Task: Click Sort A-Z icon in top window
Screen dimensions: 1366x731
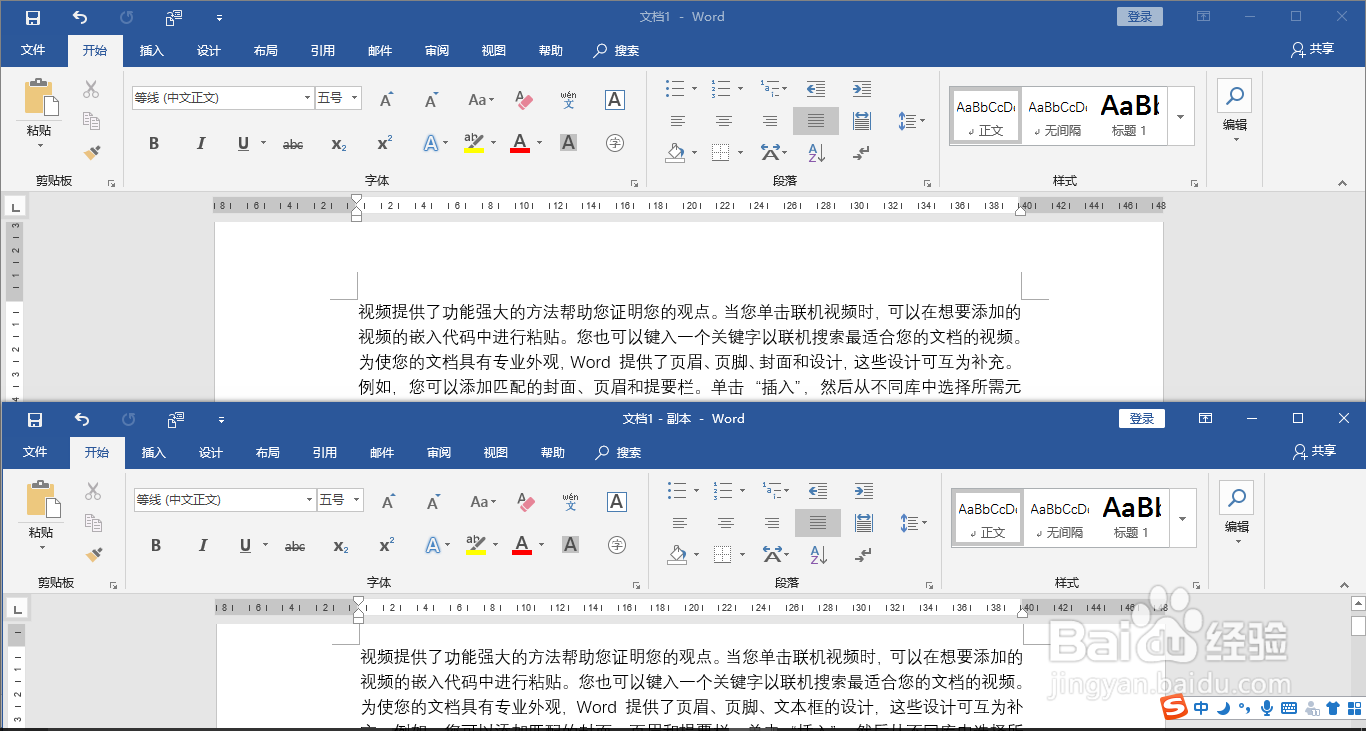Action: pyautogui.click(x=816, y=153)
